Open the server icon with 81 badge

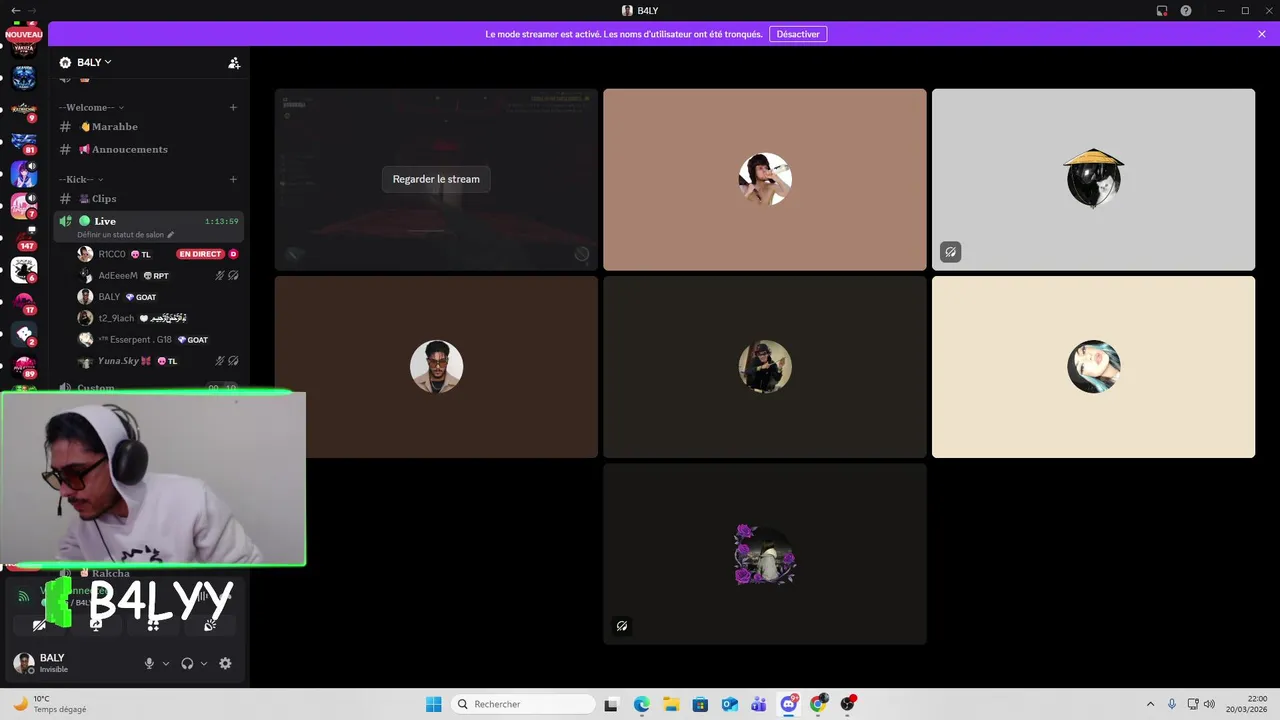click(24, 143)
